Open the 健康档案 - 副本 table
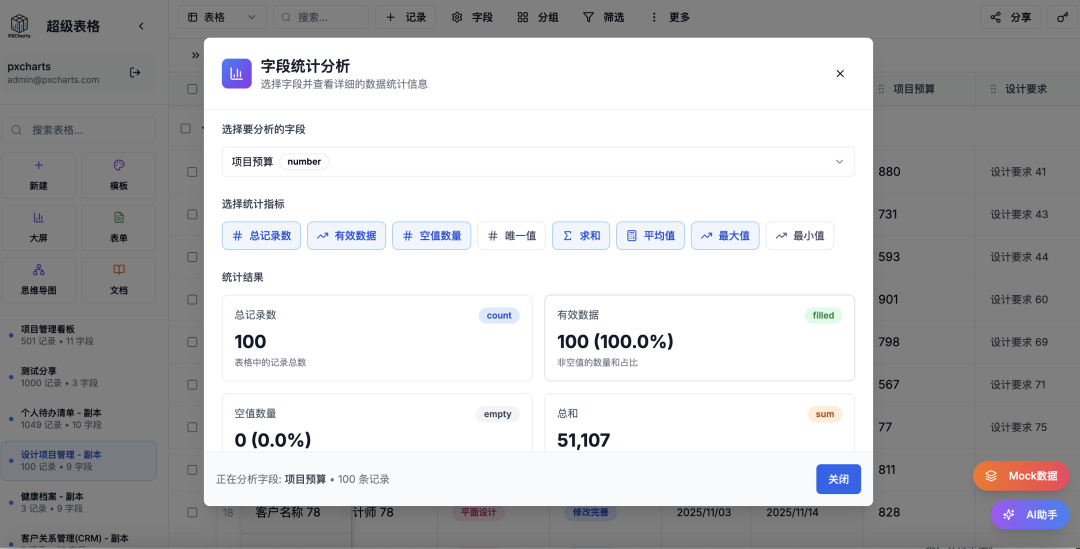This screenshot has height=549, width=1080. coord(79,502)
